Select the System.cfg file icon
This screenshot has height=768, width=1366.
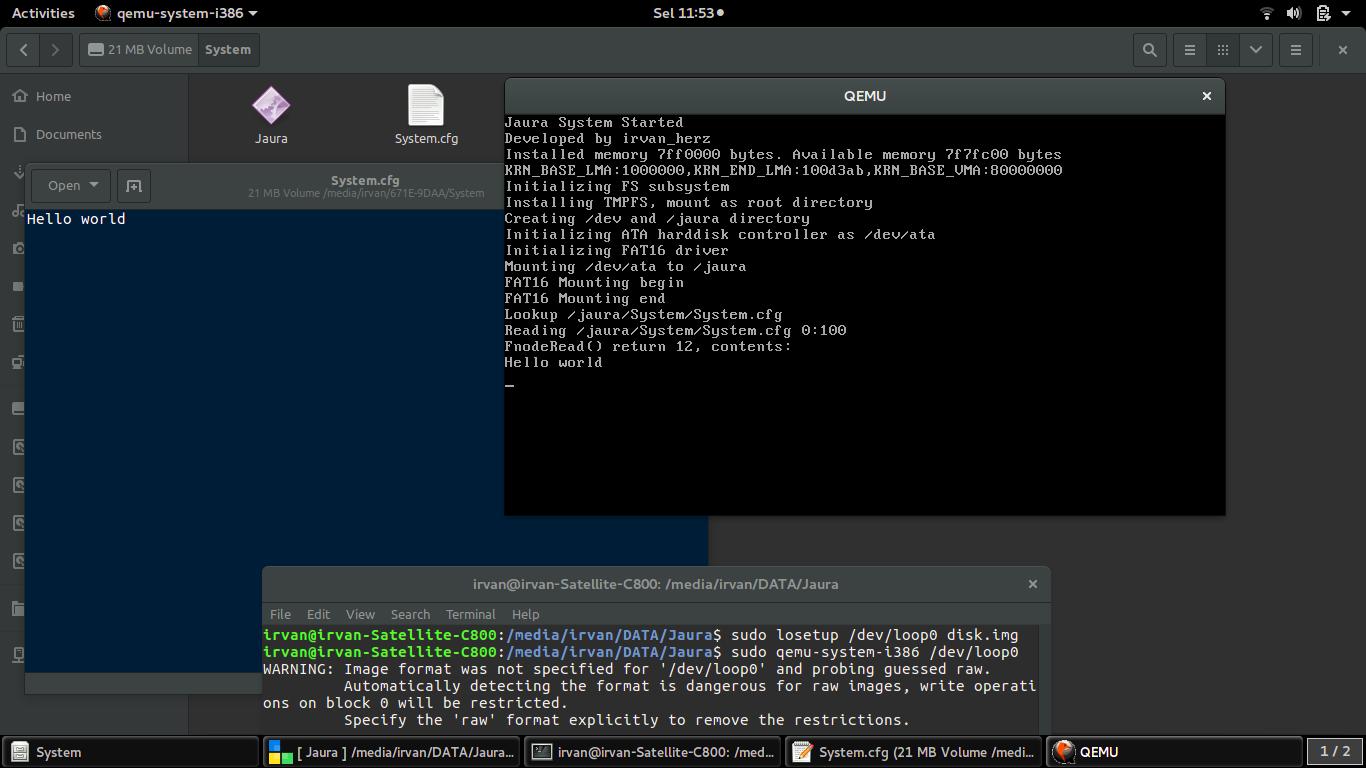426,106
